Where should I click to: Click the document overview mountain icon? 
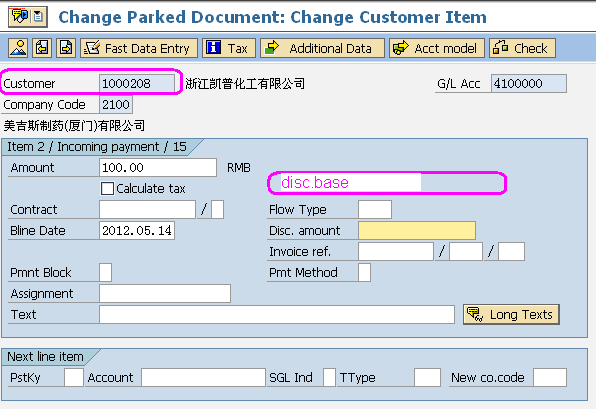click(x=18, y=48)
